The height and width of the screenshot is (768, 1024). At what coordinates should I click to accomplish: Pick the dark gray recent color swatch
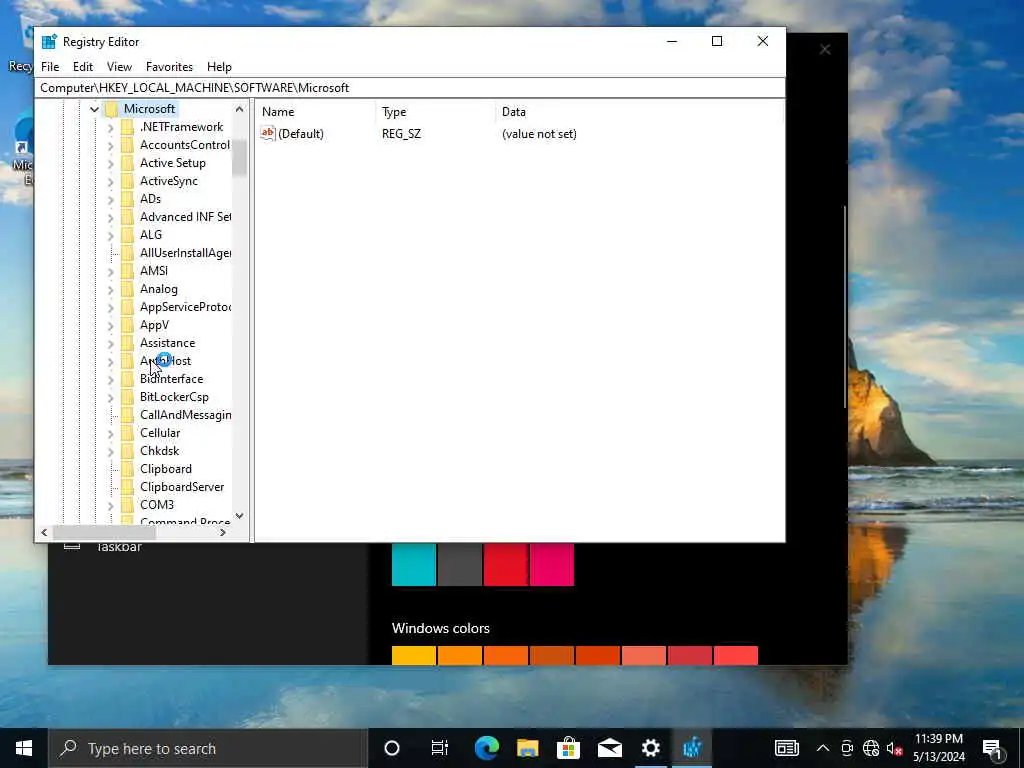(x=460, y=564)
